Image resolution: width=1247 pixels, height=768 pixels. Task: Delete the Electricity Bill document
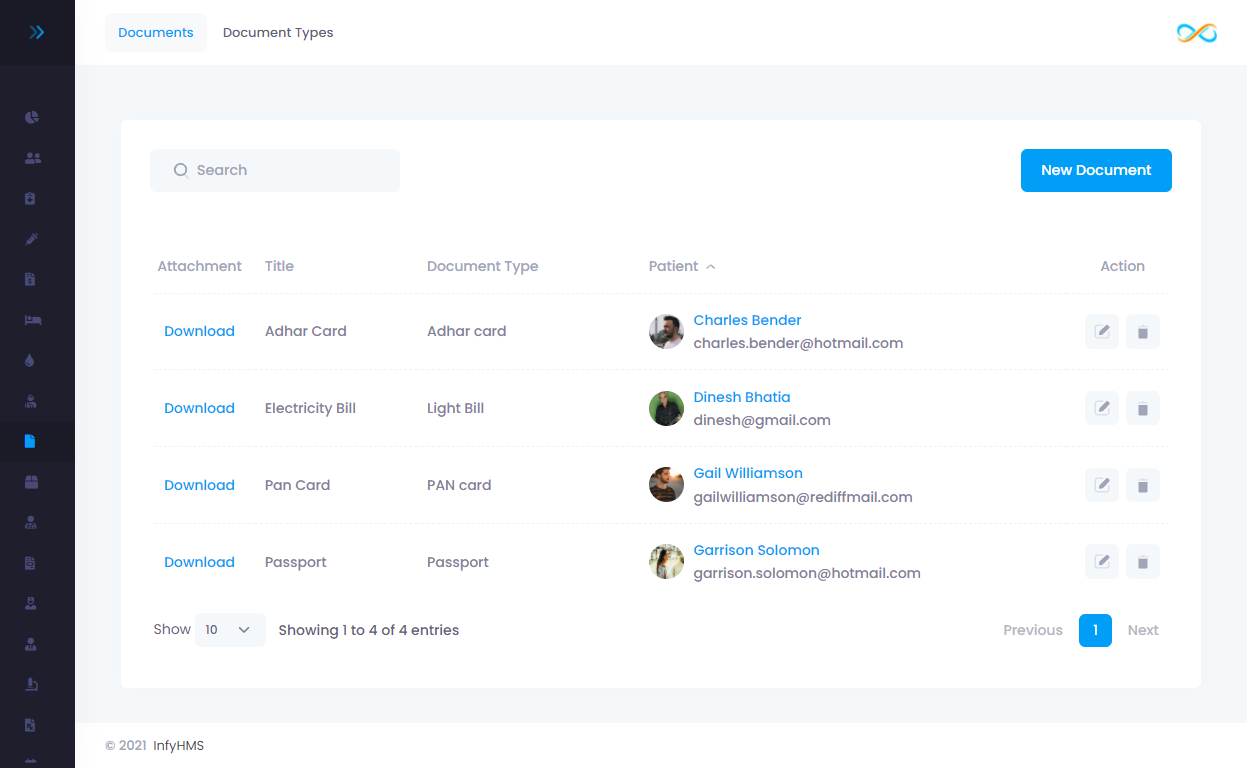click(1143, 408)
